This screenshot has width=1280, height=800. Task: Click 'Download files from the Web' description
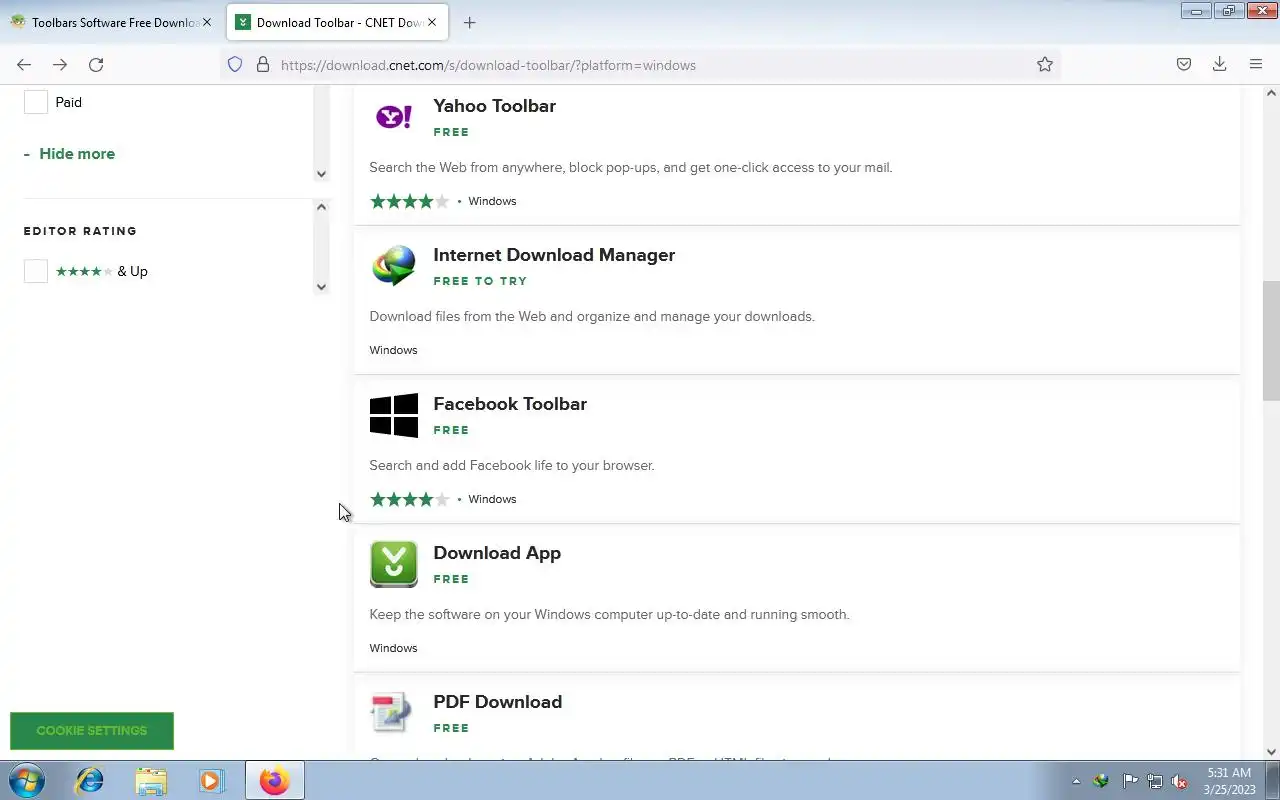pos(592,317)
